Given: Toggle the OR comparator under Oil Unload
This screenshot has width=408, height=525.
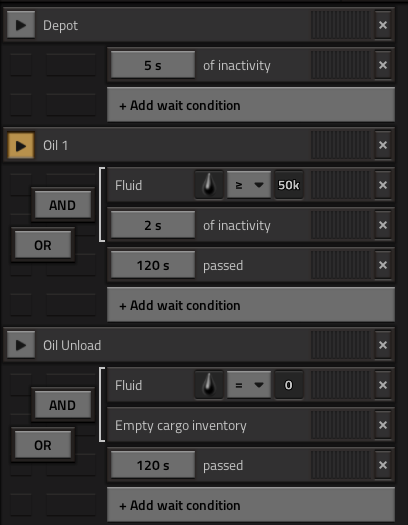Looking at the screenshot, I should coord(43,445).
